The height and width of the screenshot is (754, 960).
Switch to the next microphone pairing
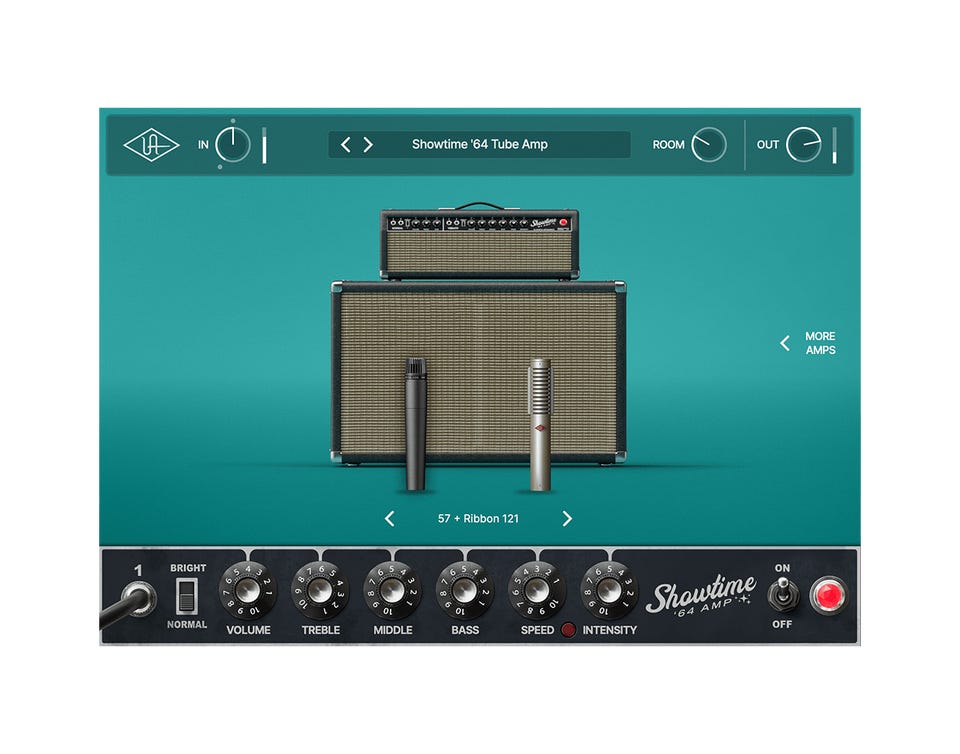(x=567, y=519)
